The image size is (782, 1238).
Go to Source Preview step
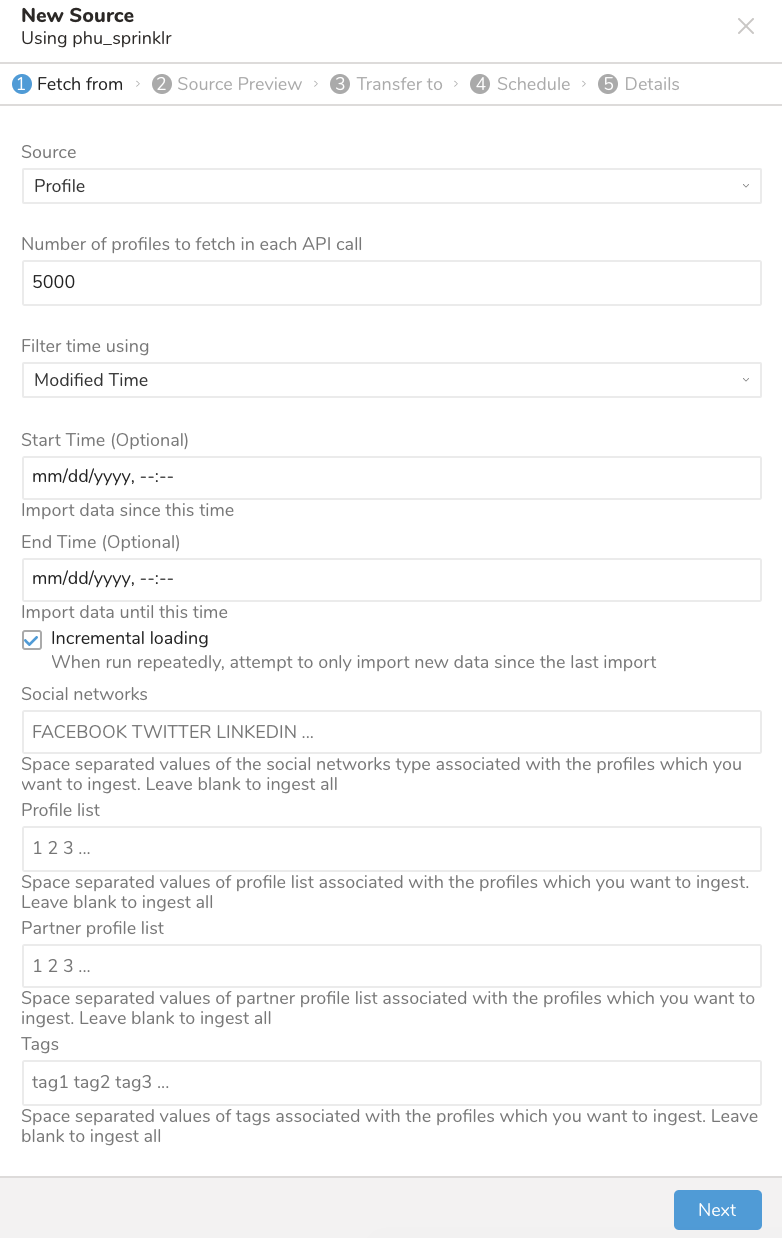(239, 84)
